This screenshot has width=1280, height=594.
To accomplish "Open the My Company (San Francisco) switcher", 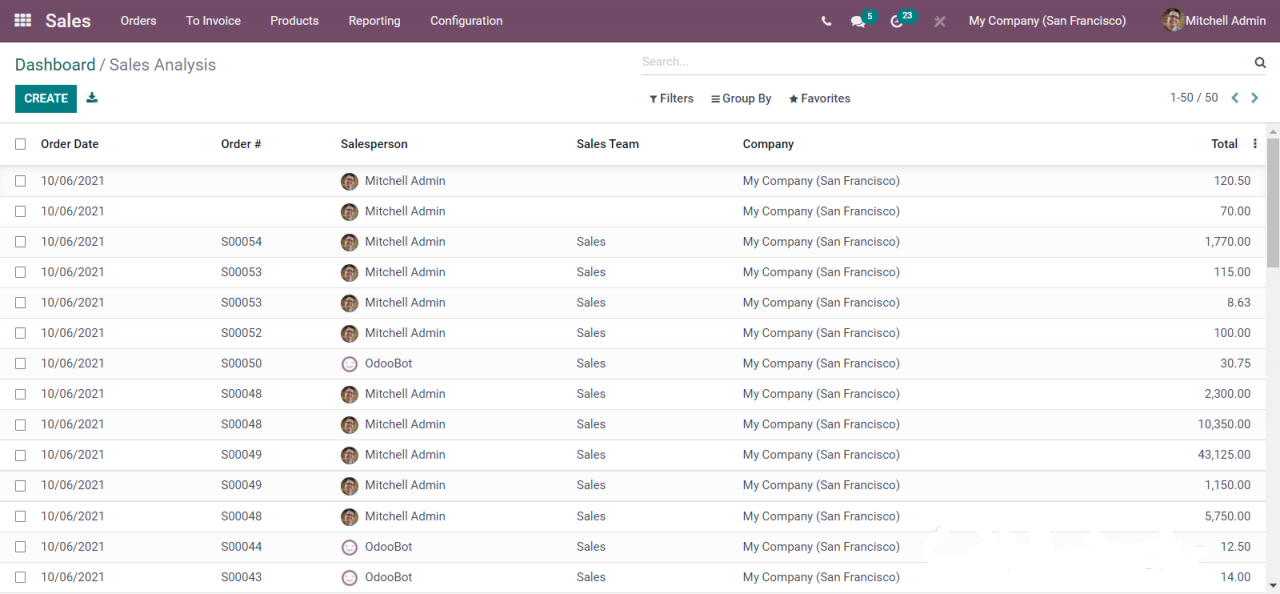I will click(x=1047, y=21).
